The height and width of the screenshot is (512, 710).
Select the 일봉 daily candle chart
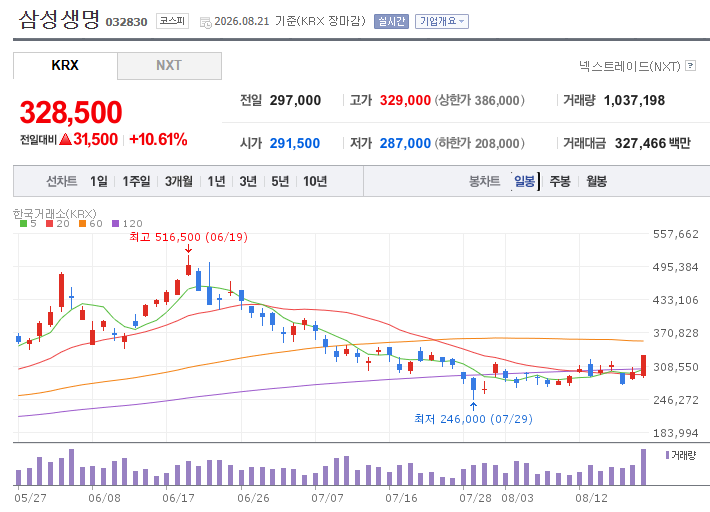click(524, 182)
